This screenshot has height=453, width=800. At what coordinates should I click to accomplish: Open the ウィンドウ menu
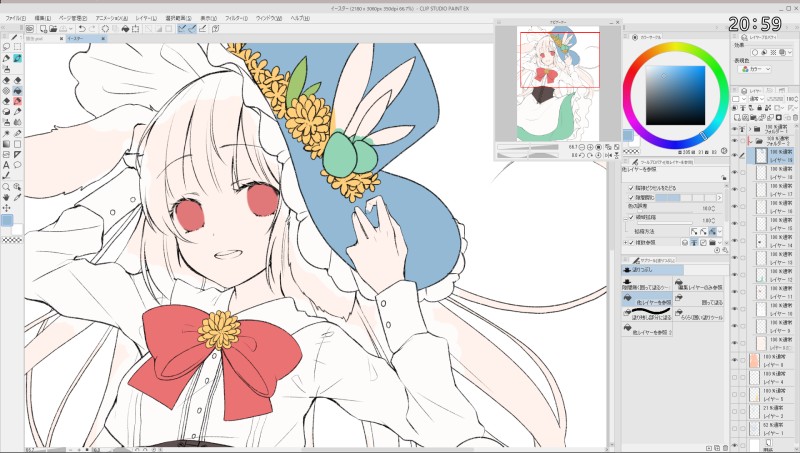(x=268, y=18)
